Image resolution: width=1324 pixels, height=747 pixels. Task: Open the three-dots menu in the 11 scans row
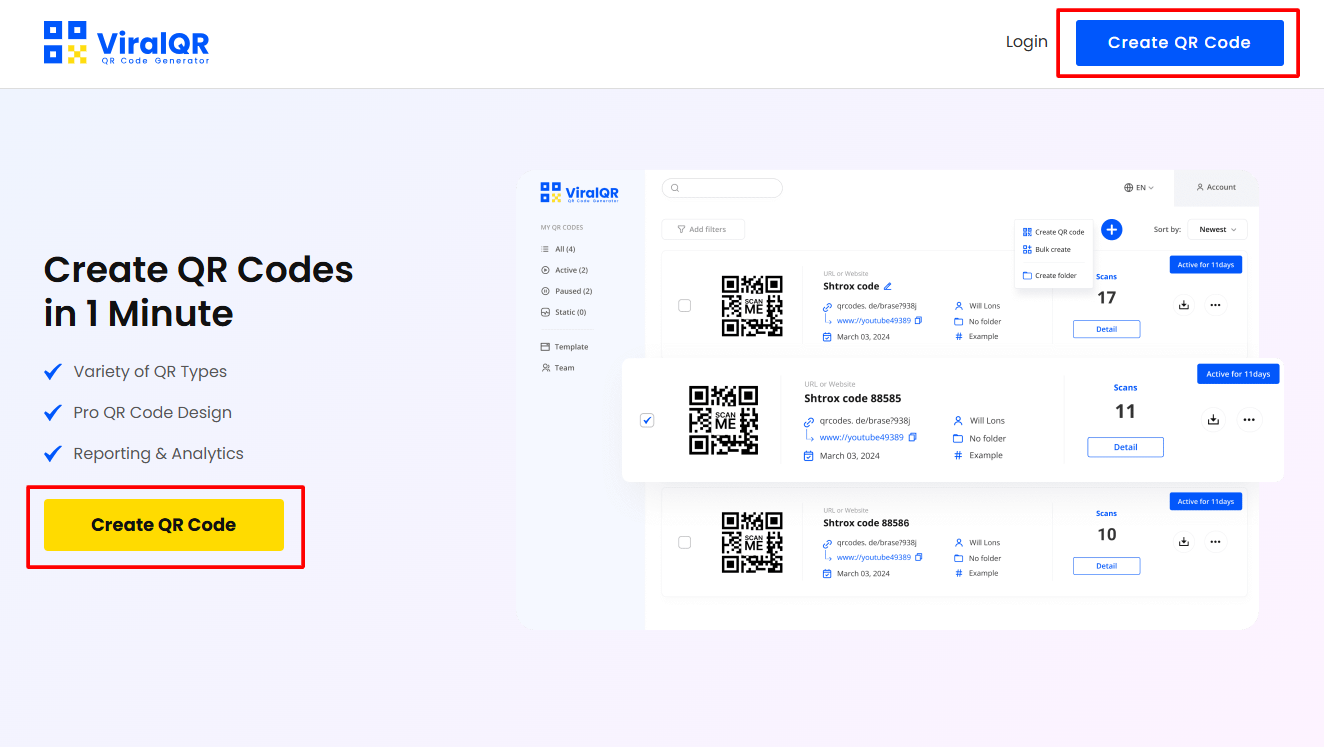click(x=1249, y=420)
